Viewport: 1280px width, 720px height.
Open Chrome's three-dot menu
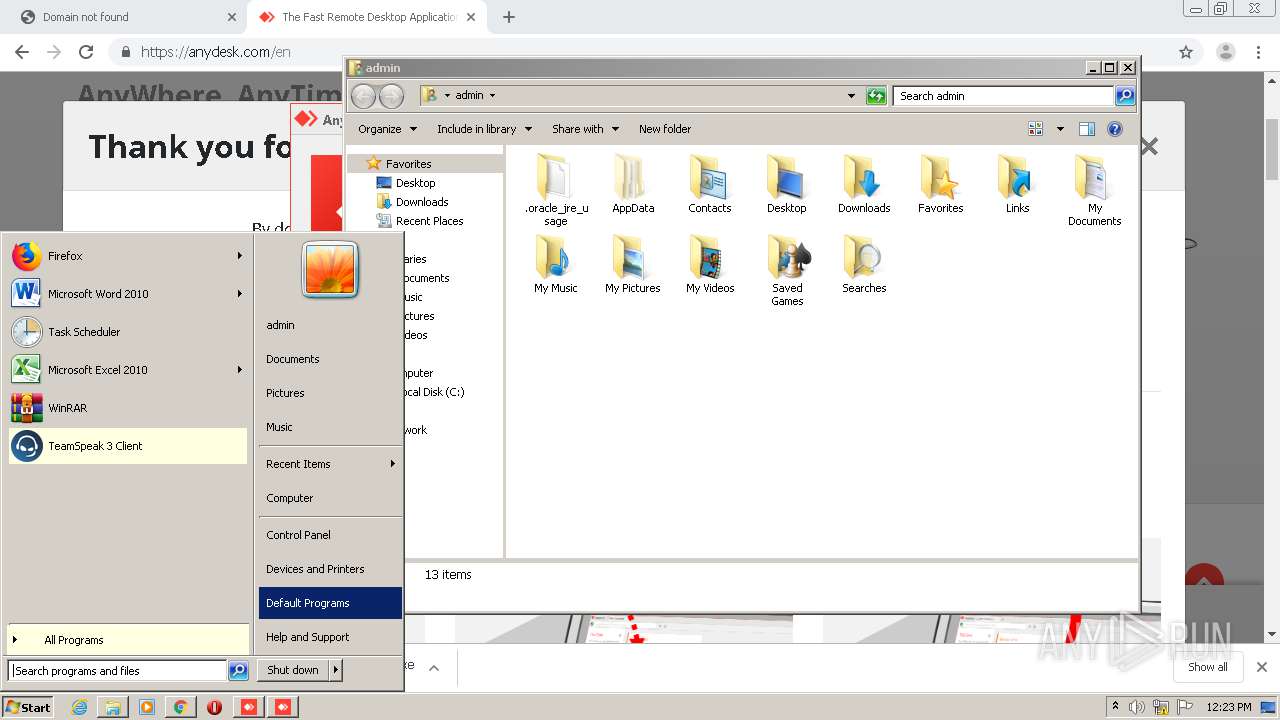point(1258,52)
